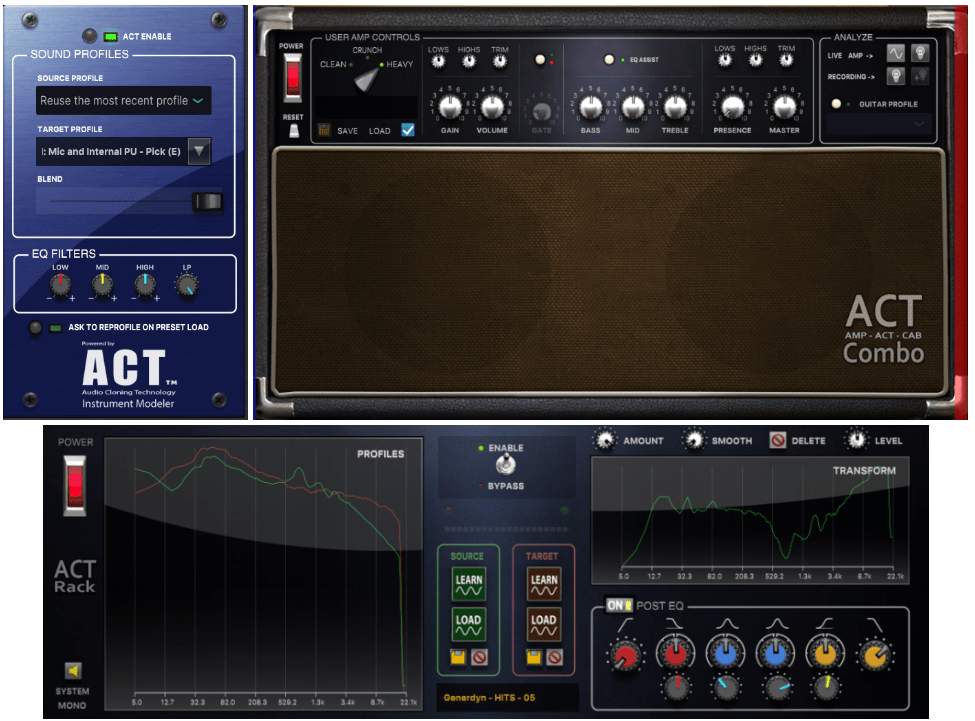Click the Live Amp waveform analyze icon
975x721 pixels.
896,54
